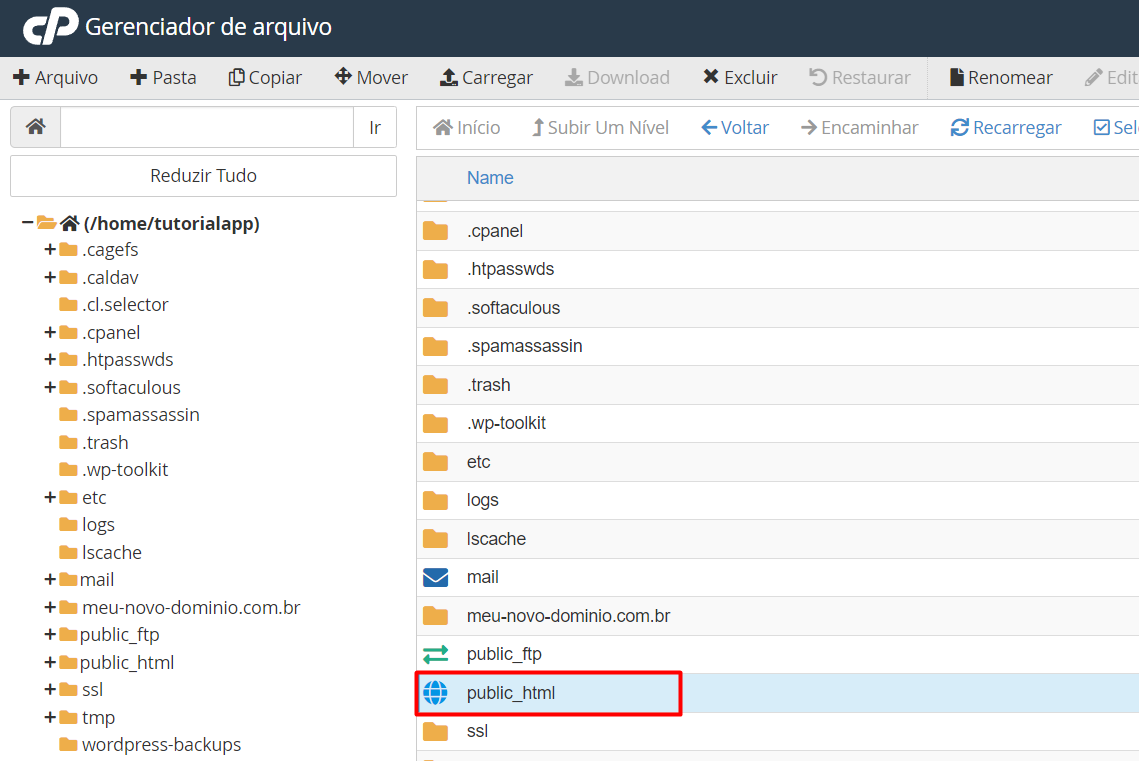Expand .htpasswds in the folder tree
This screenshot has width=1139, height=761.
click(50, 359)
